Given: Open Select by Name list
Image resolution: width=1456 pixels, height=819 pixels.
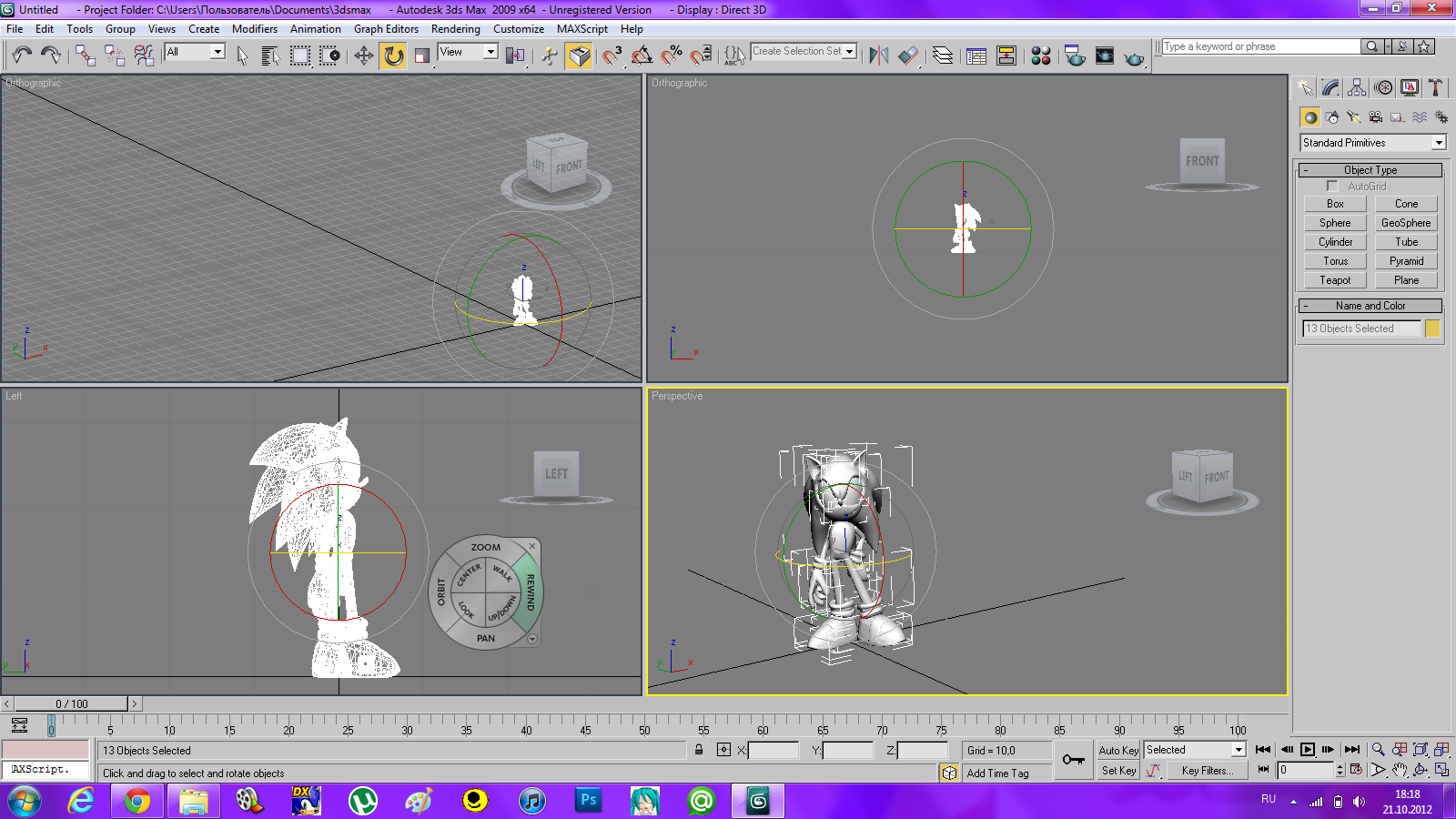Looking at the screenshot, I should tap(270, 56).
